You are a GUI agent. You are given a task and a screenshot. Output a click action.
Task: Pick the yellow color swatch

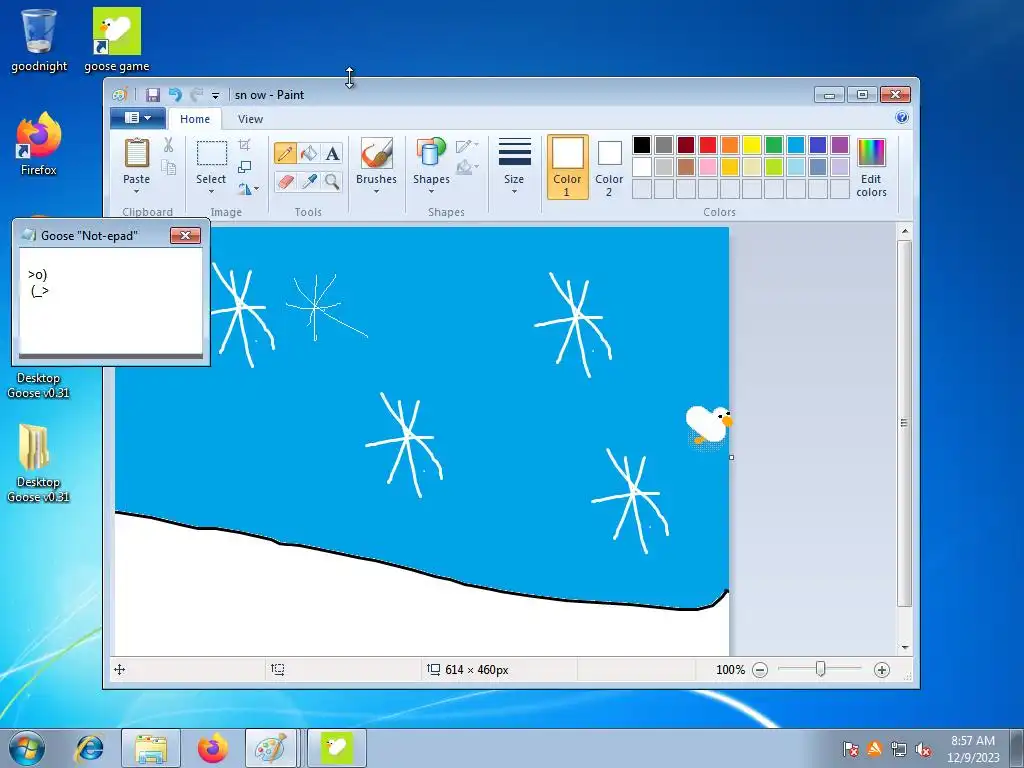click(x=752, y=145)
